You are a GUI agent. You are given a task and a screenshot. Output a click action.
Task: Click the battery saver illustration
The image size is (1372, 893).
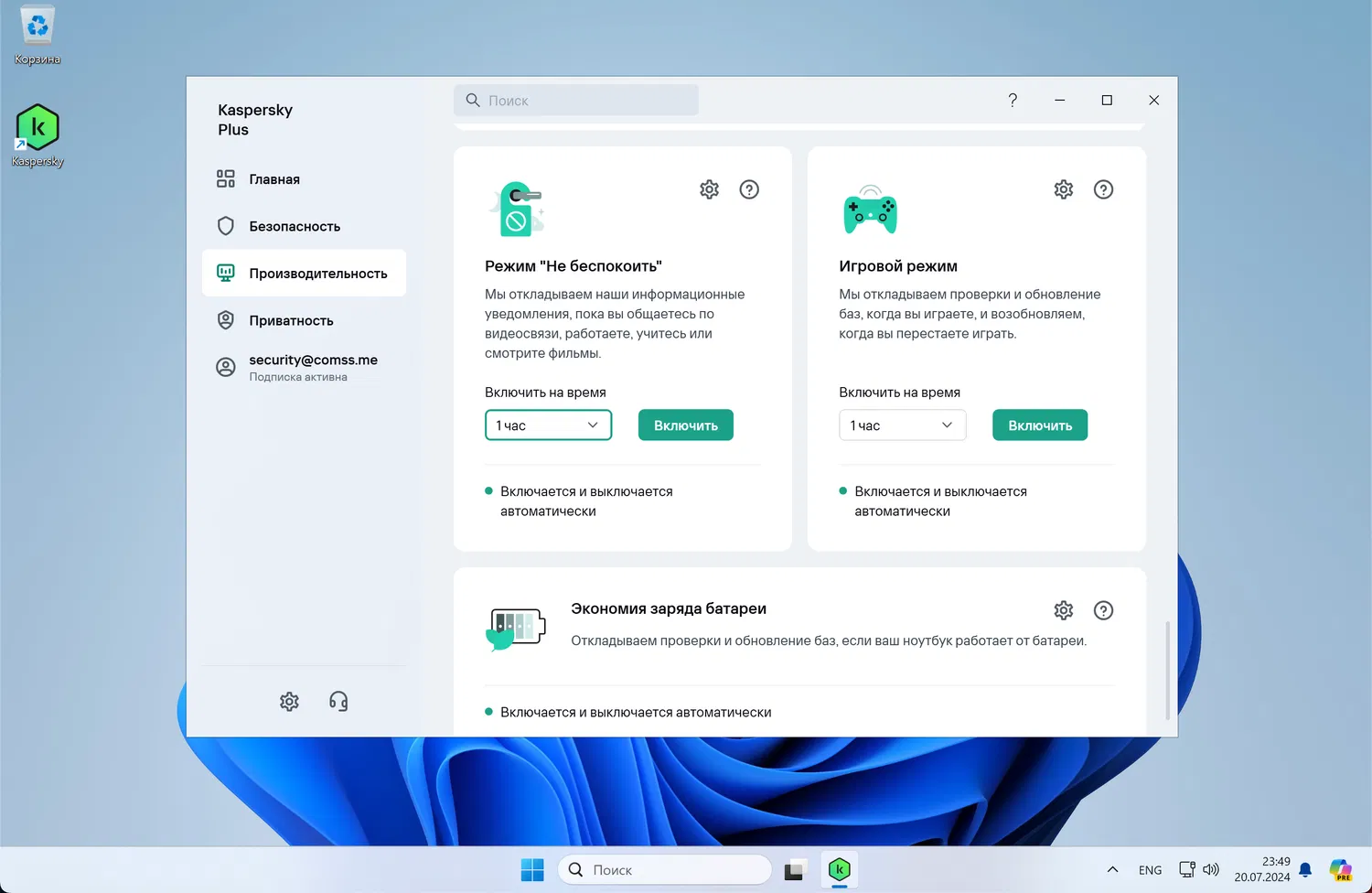click(515, 629)
